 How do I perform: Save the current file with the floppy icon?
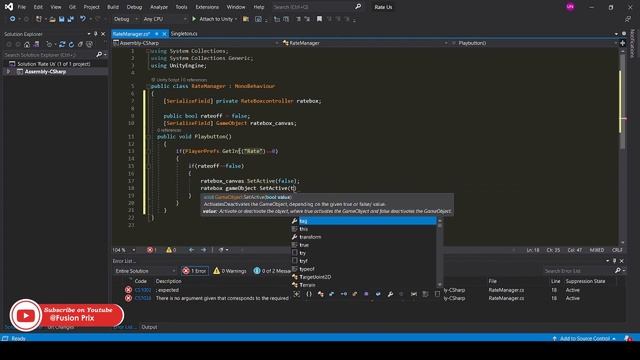pos(62,19)
